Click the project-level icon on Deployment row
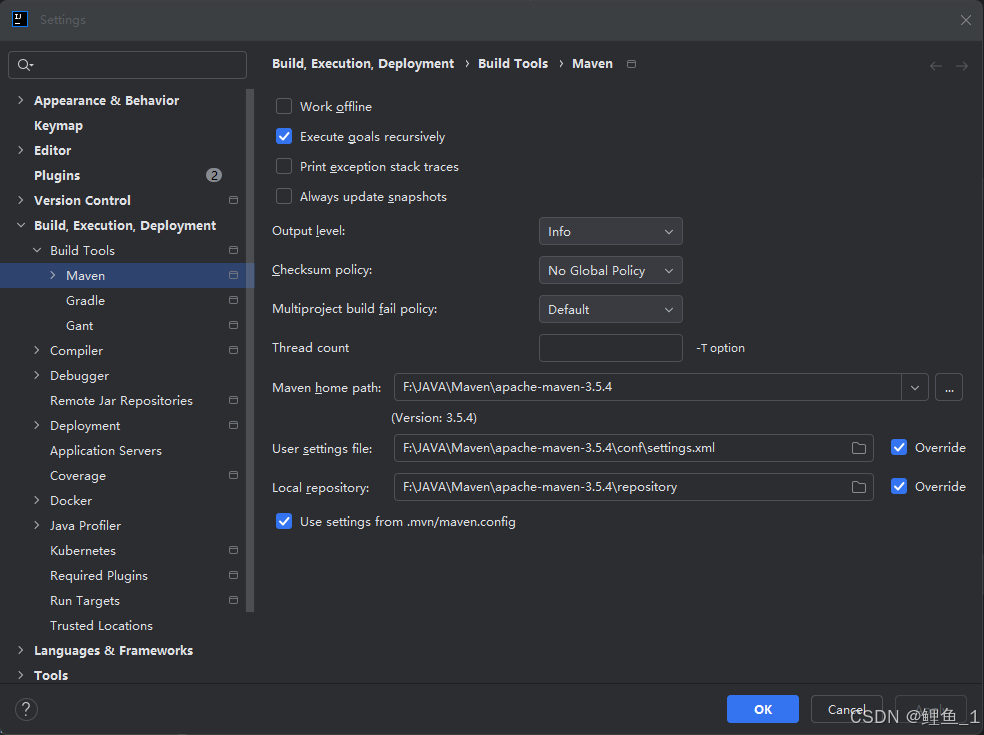 [x=233, y=426]
